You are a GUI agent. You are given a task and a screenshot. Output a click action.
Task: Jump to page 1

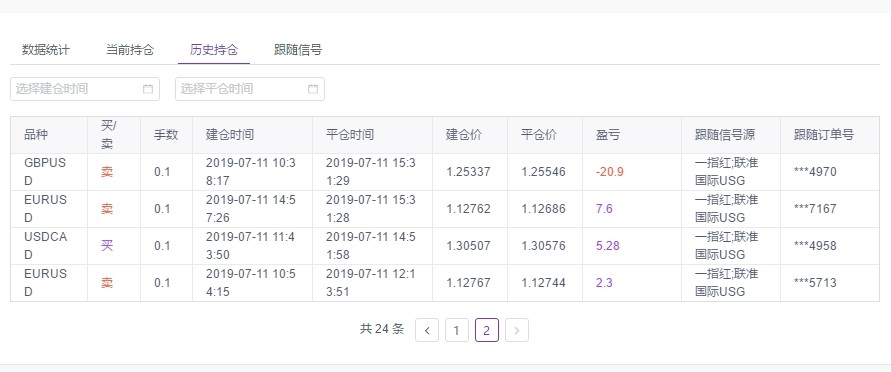(457, 330)
